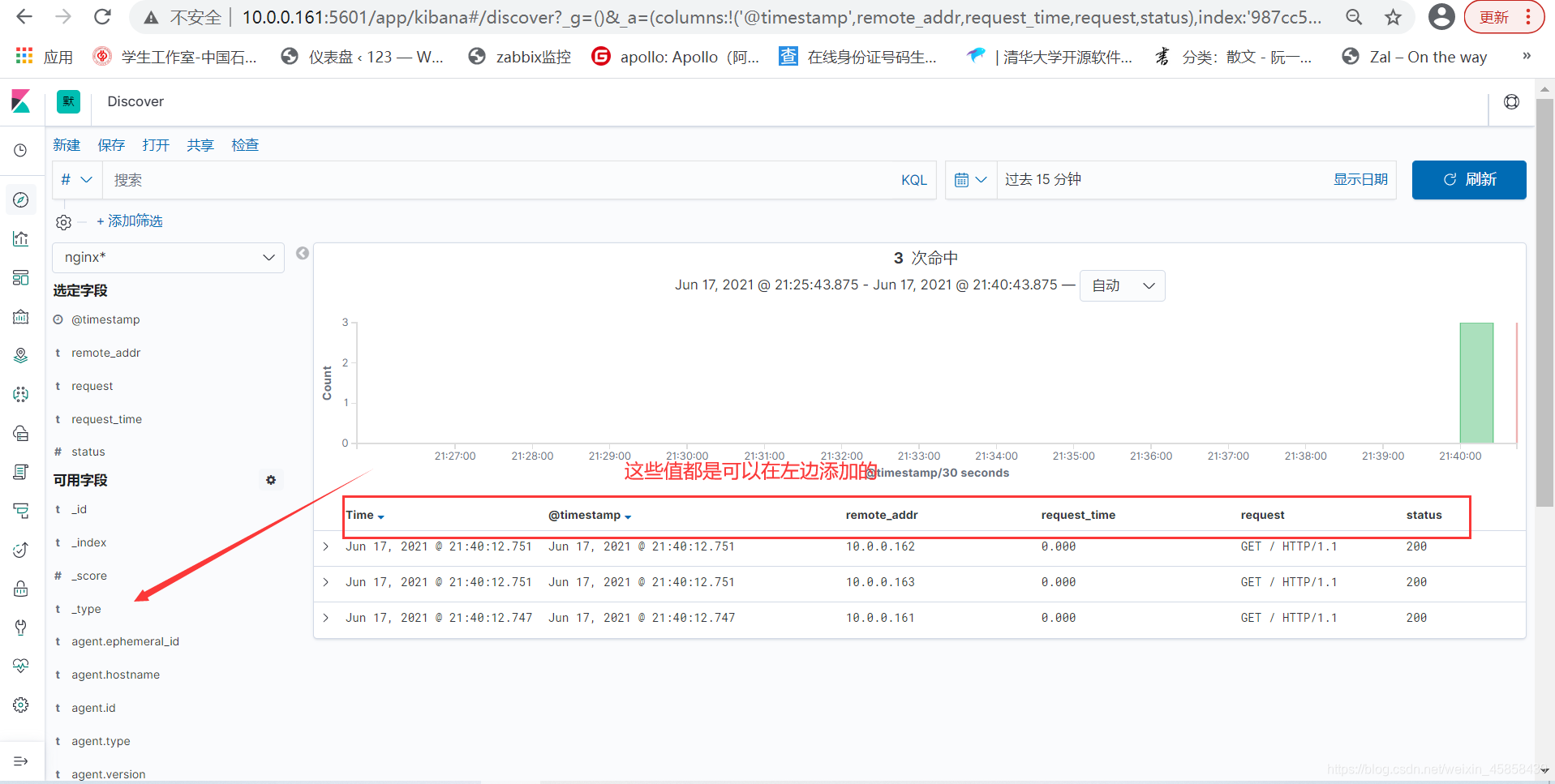This screenshot has height=784, width=1555.
Task: Open the calendar quick time menu
Action: pos(971,180)
